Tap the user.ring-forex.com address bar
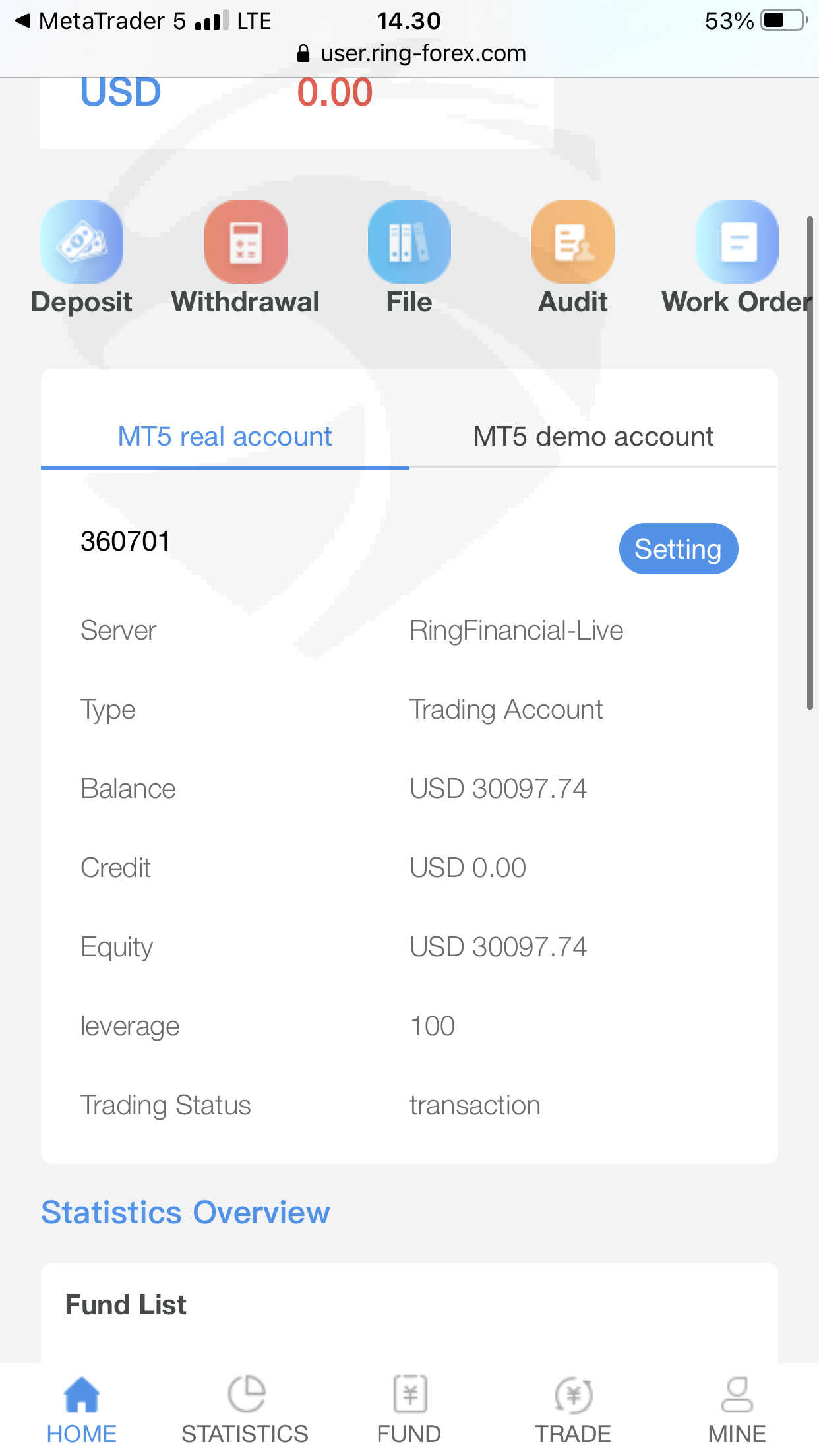The height and width of the screenshot is (1456, 819). (x=422, y=53)
